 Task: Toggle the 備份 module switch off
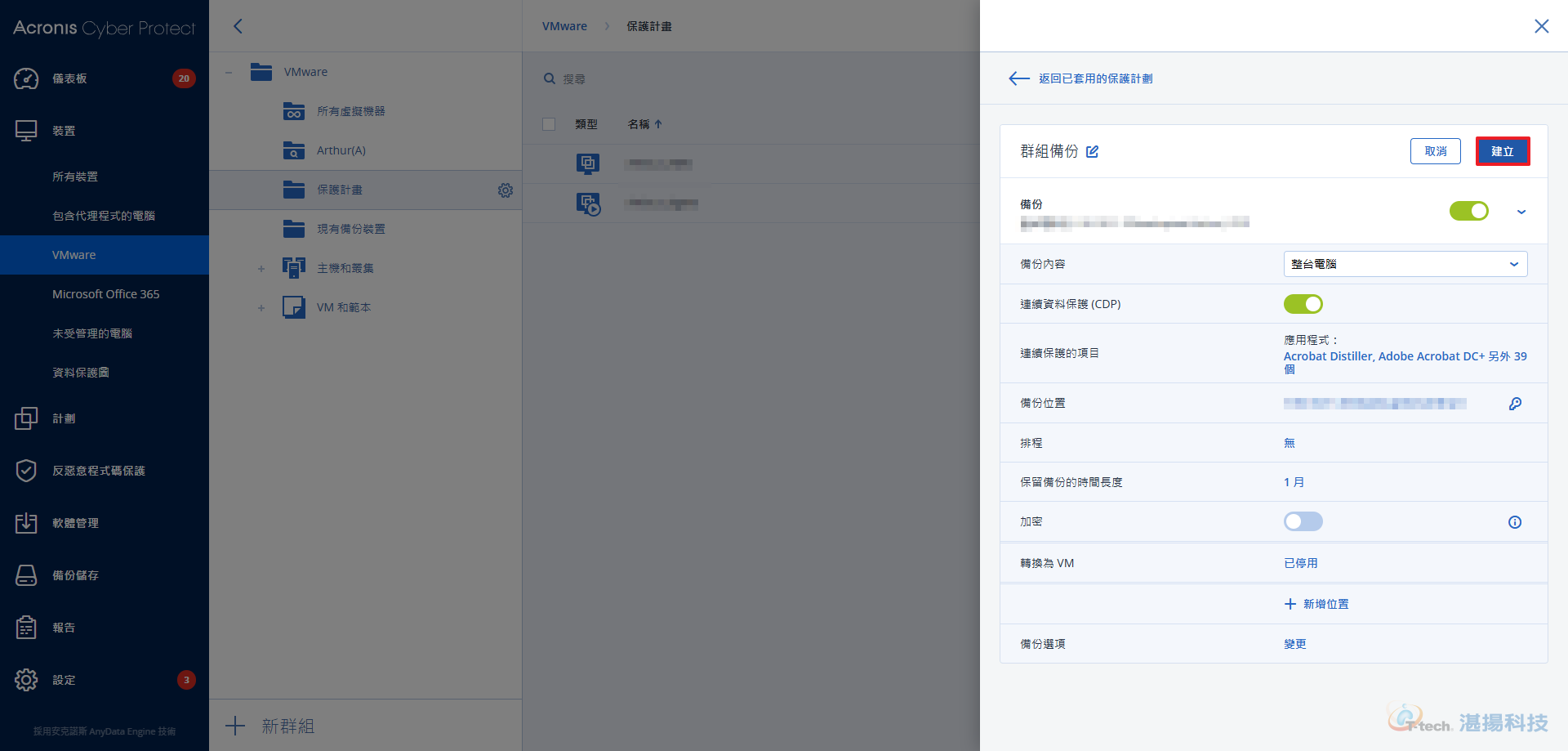tap(1469, 211)
